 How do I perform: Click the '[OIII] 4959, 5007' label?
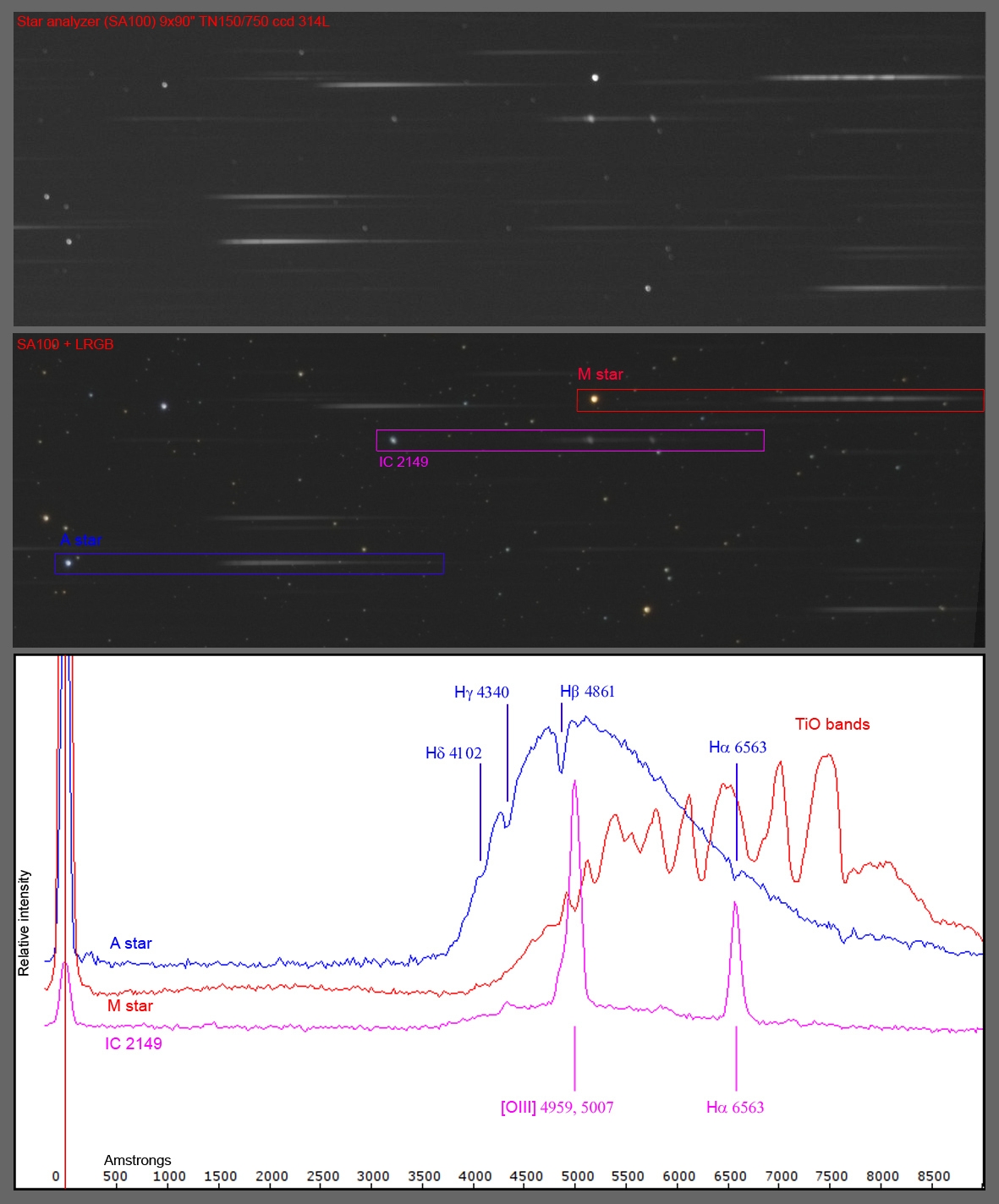pyautogui.click(x=557, y=1108)
